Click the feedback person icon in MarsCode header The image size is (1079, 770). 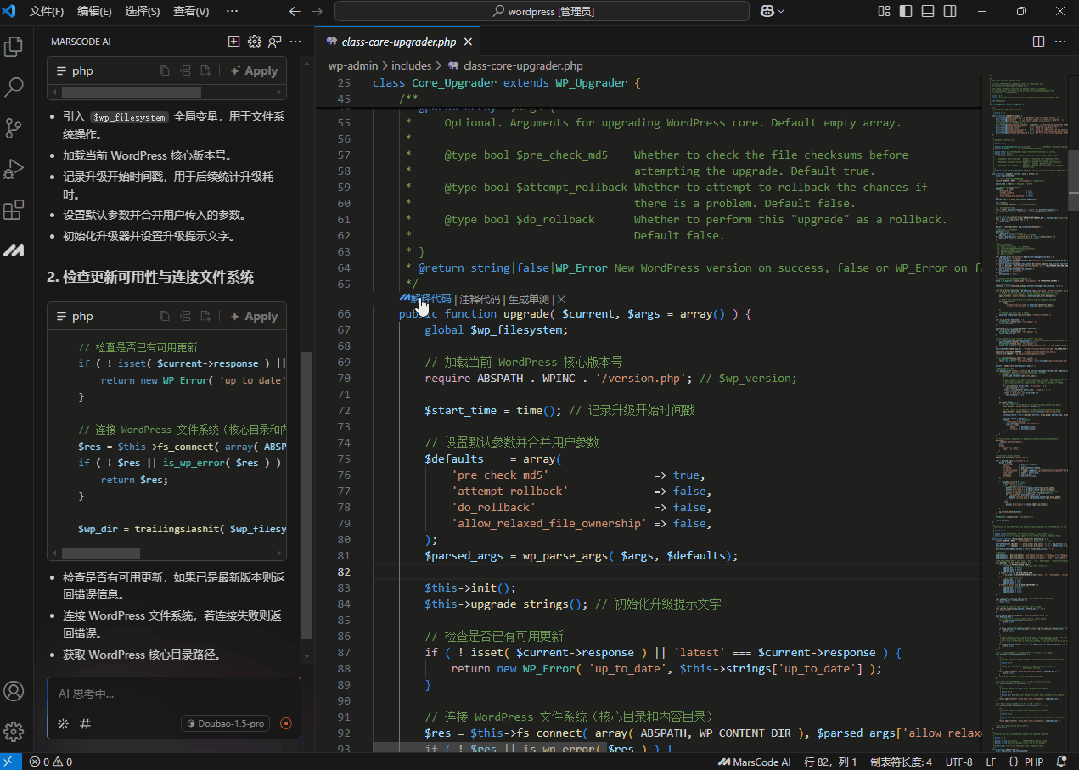[275, 42]
